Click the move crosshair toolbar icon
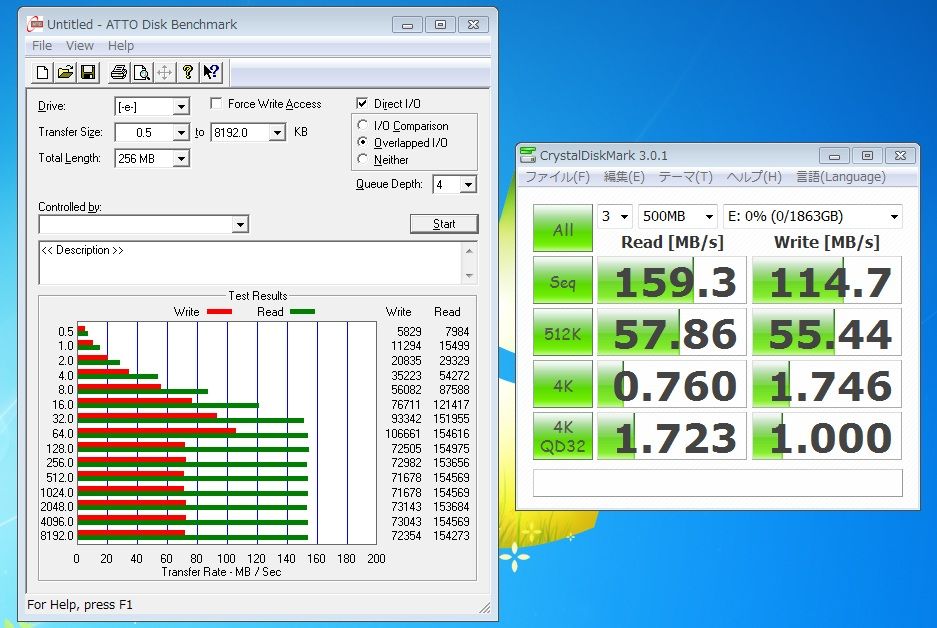The width and height of the screenshot is (937, 628). [x=164, y=73]
